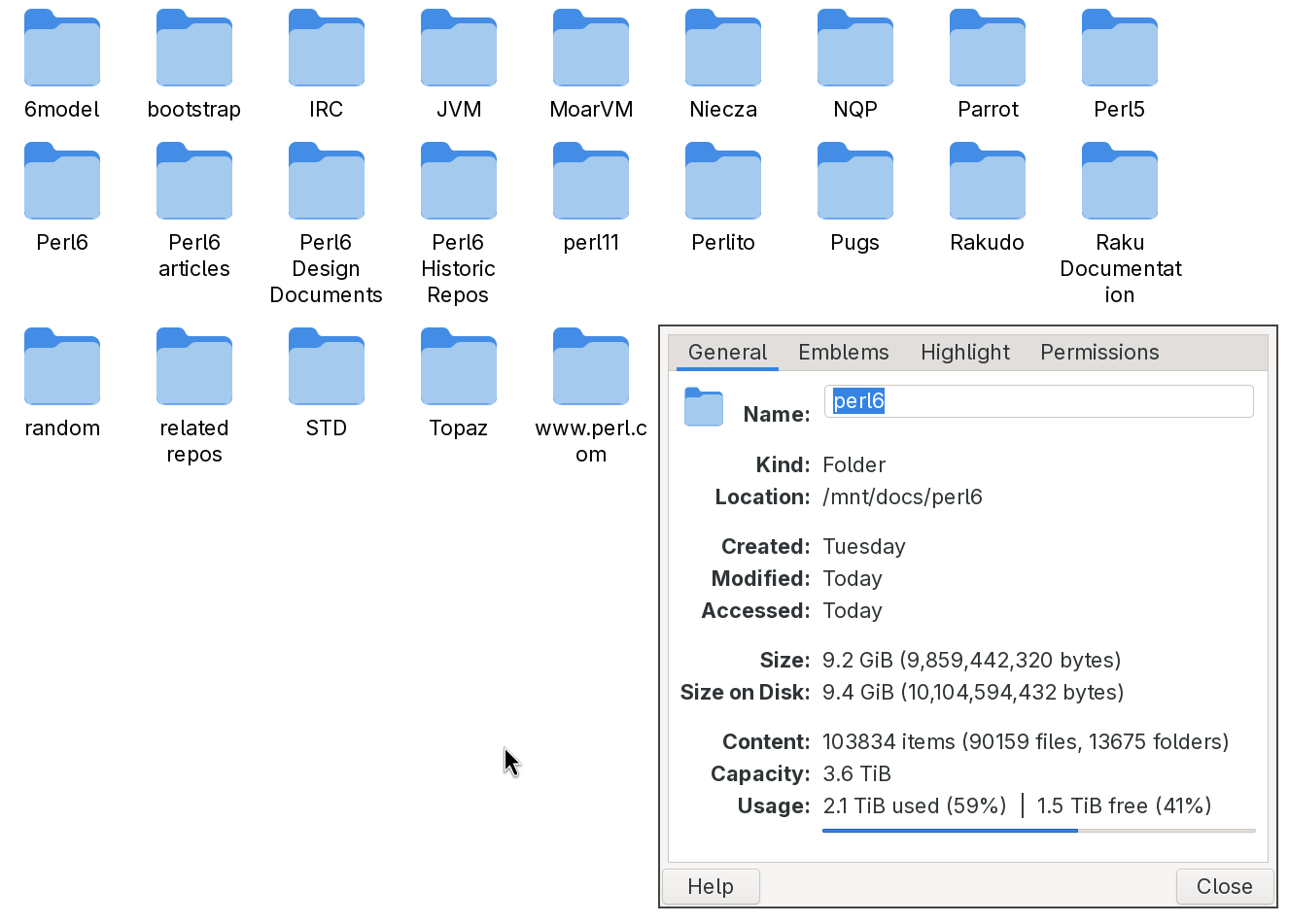
Task: Click the Modified value Today
Action: click(853, 579)
